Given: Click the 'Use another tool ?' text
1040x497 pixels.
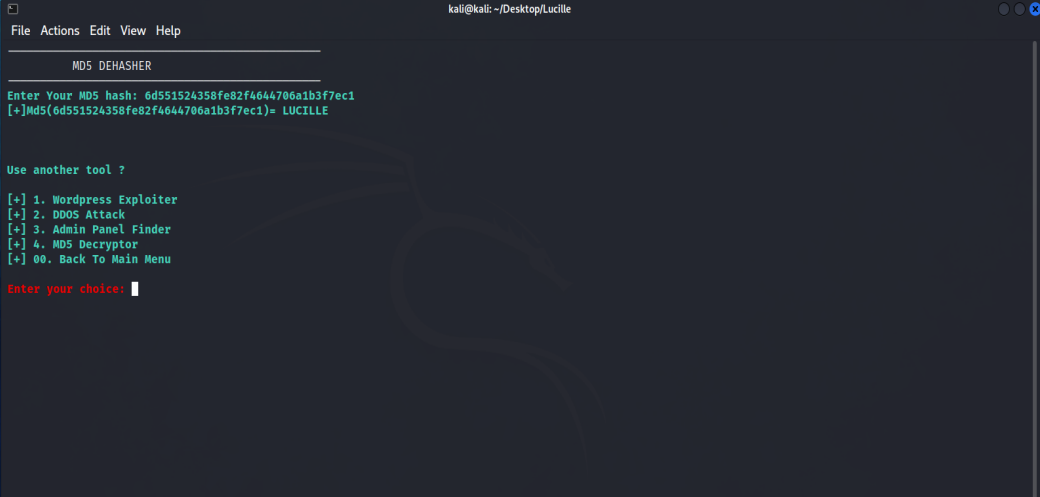Looking at the screenshot, I should click(66, 170).
